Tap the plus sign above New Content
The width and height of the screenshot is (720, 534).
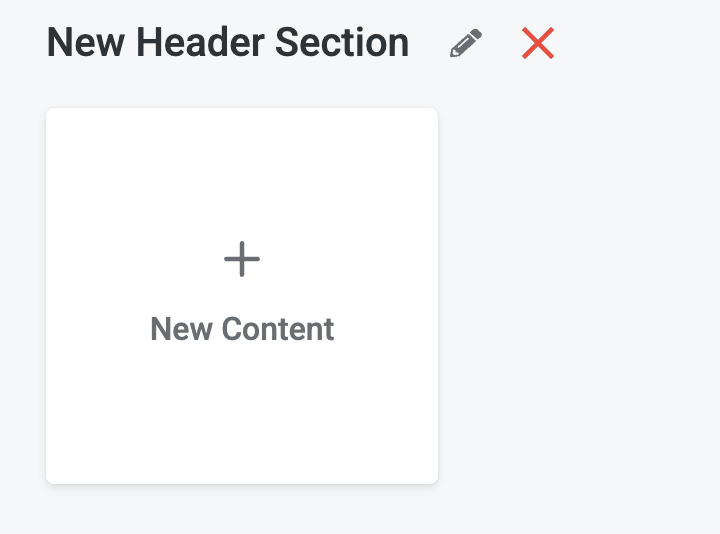point(242,260)
